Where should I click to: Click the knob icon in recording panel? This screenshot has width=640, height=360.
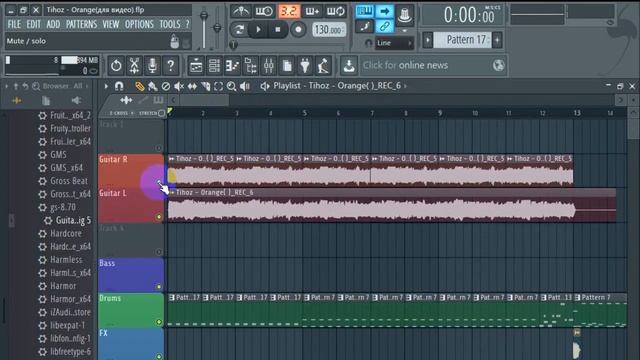(404, 15)
